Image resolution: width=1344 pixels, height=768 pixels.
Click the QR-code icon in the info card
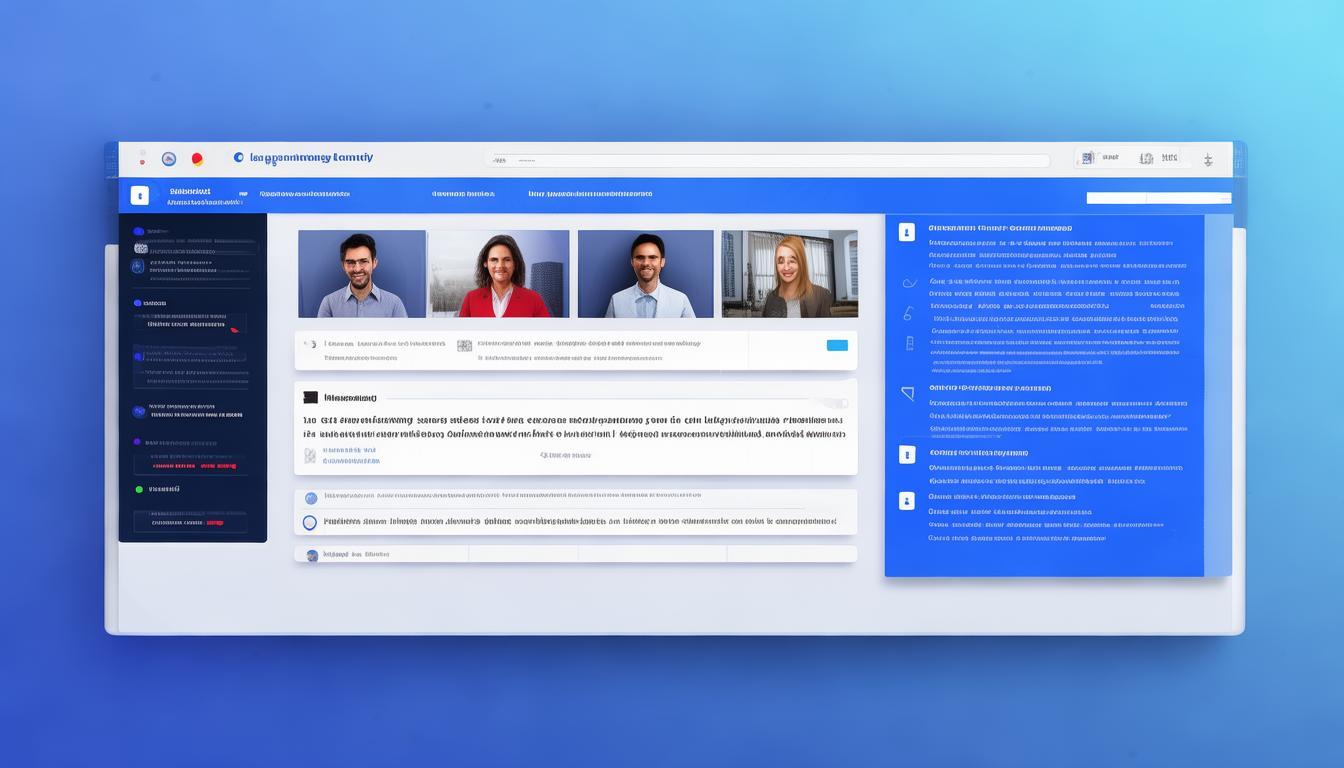click(464, 345)
